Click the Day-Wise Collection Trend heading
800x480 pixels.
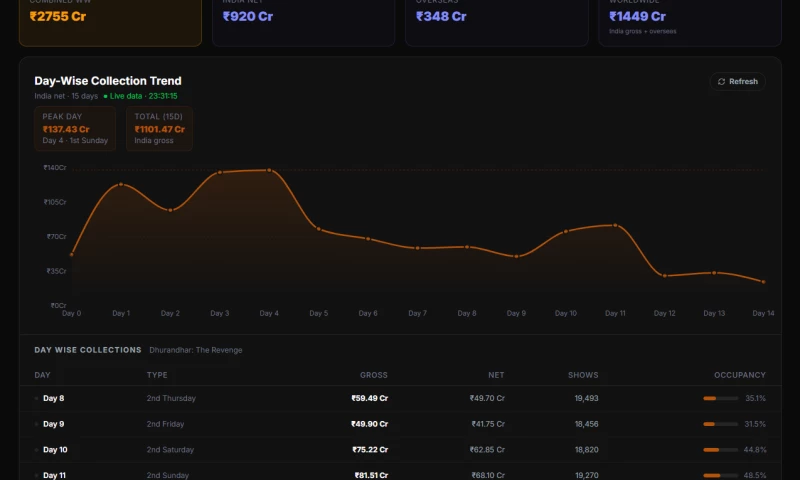click(108, 81)
